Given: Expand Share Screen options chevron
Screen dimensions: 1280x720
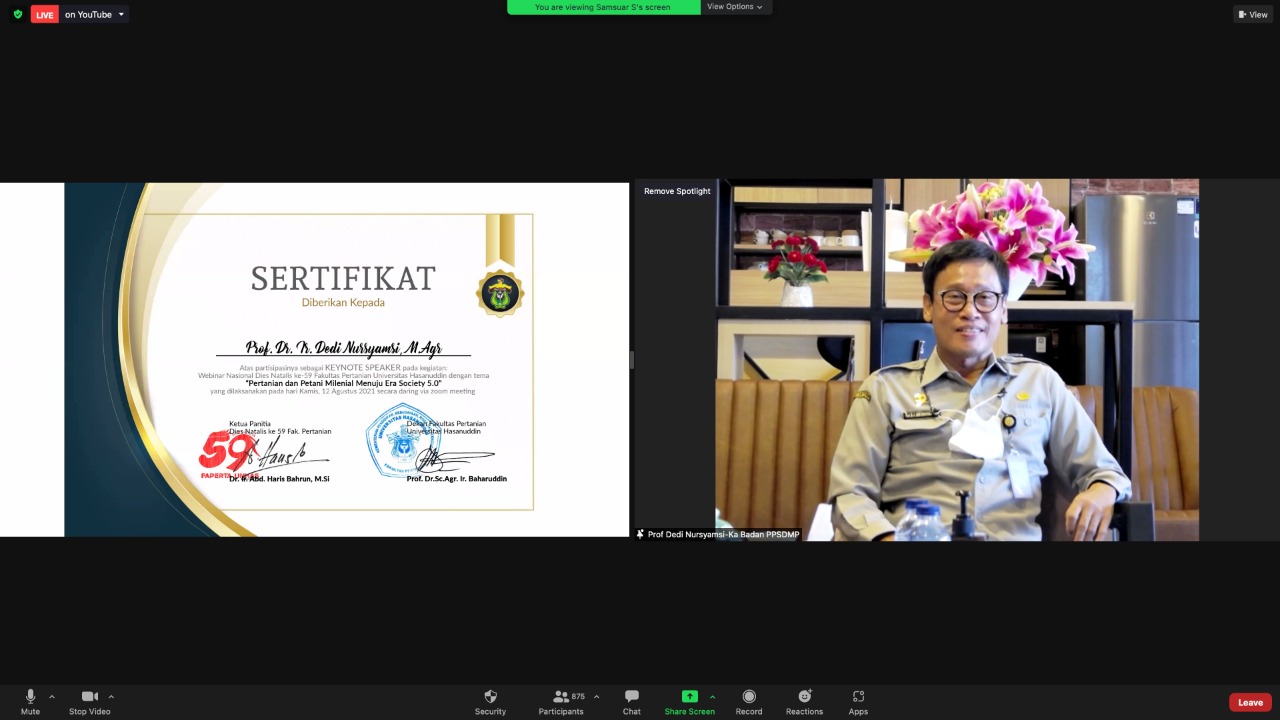Looking at the screenshot, I should click(x=712, y=696).
